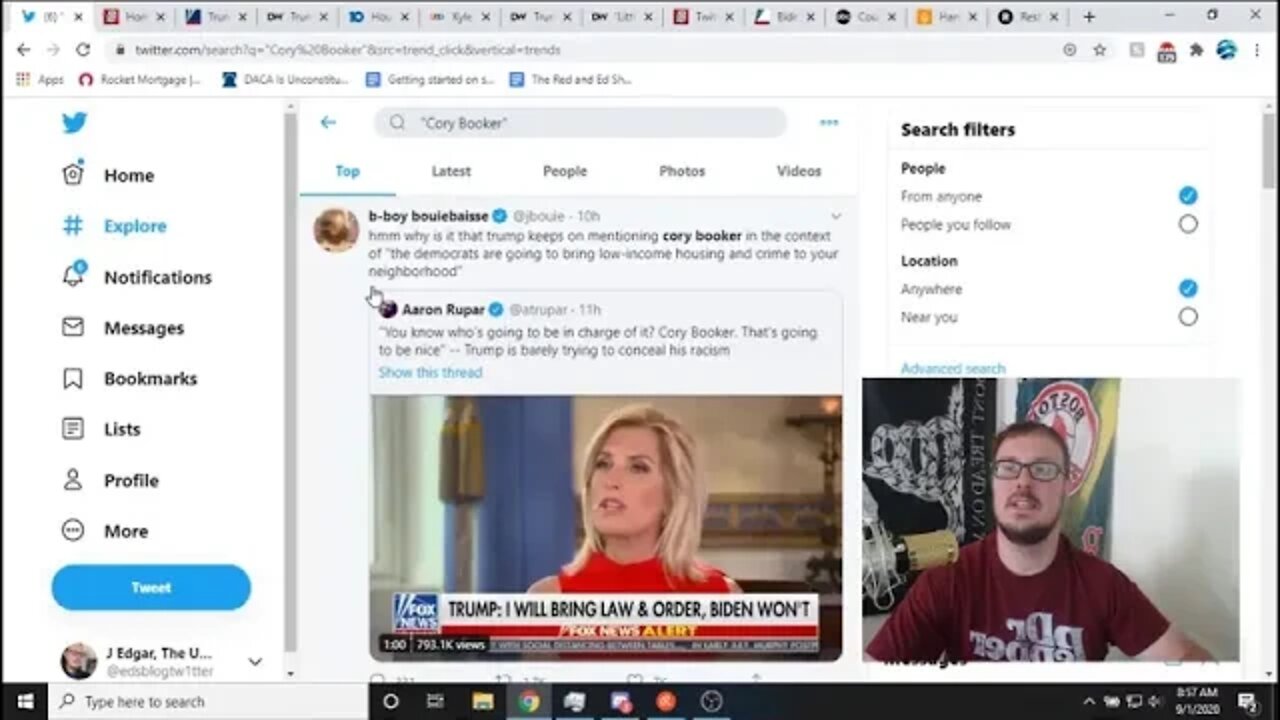
Task: Reload the page with refresh icon
Action: 82,50
